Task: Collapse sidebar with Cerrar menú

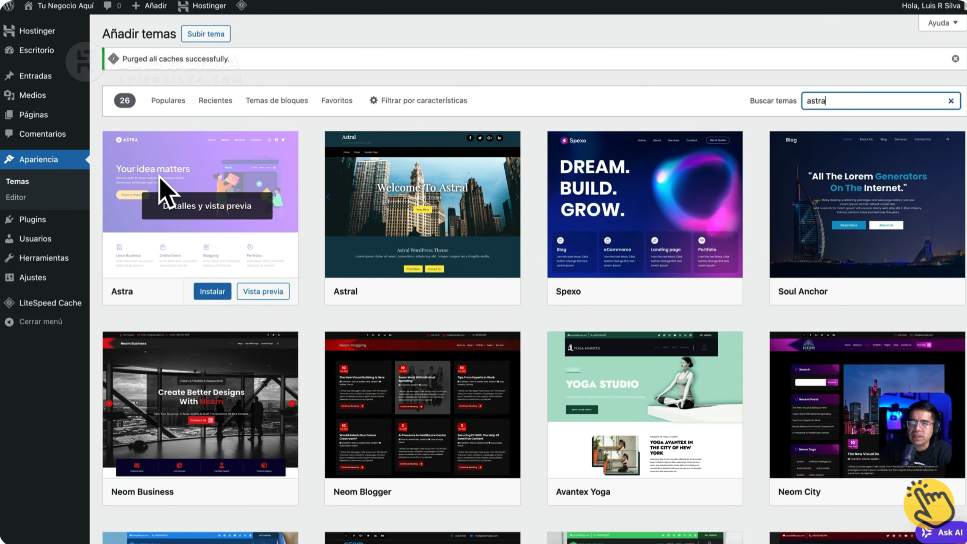Action: click(40, 322)
